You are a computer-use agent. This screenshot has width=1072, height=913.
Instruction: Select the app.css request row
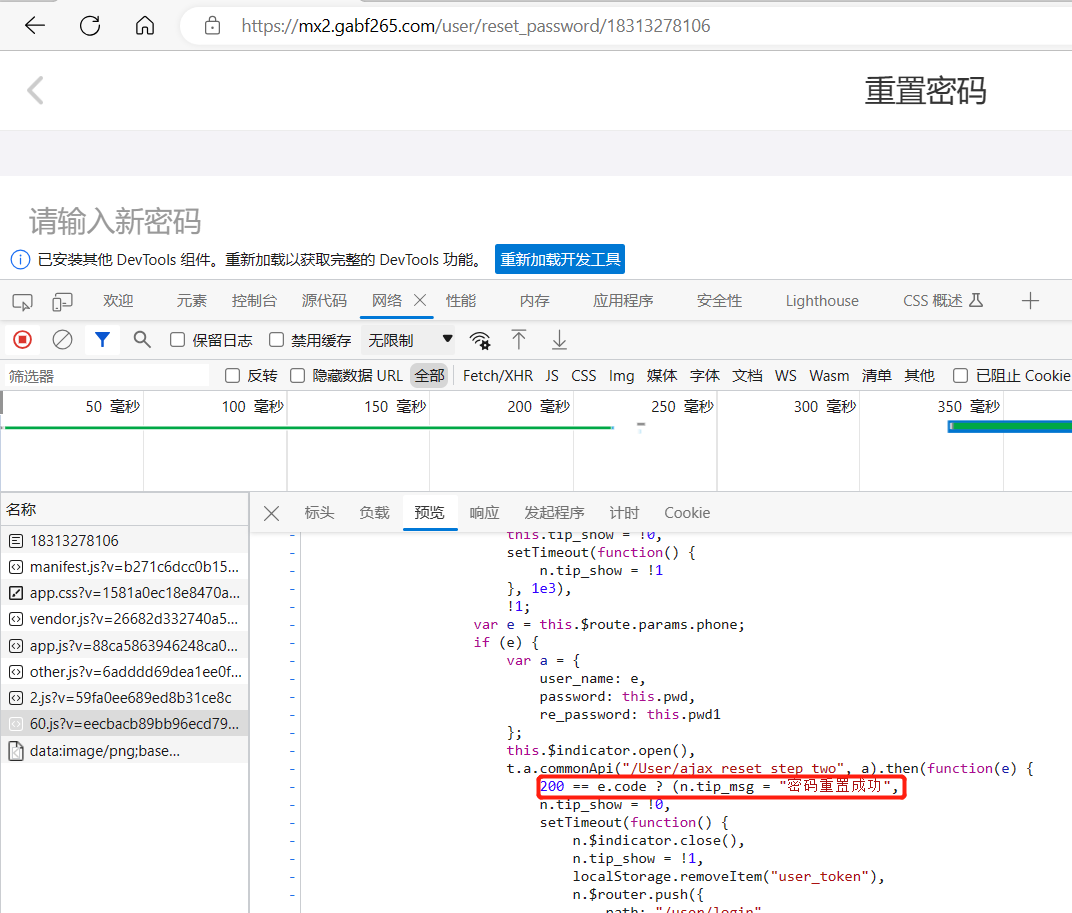coord(124,593)
